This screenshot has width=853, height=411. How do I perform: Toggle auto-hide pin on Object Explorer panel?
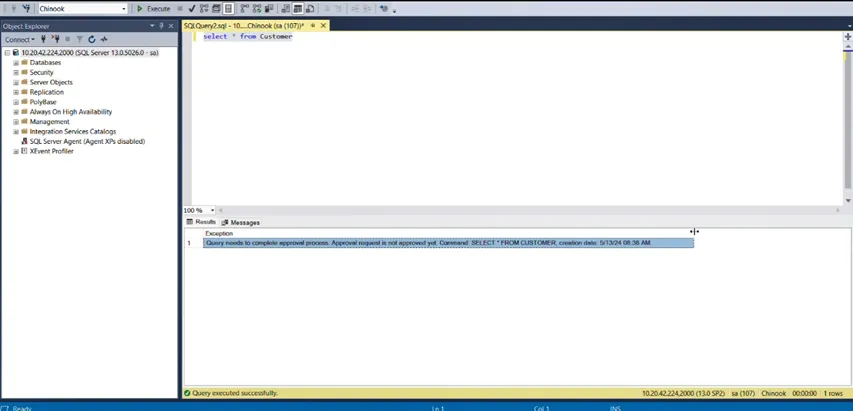coord(162,26)
